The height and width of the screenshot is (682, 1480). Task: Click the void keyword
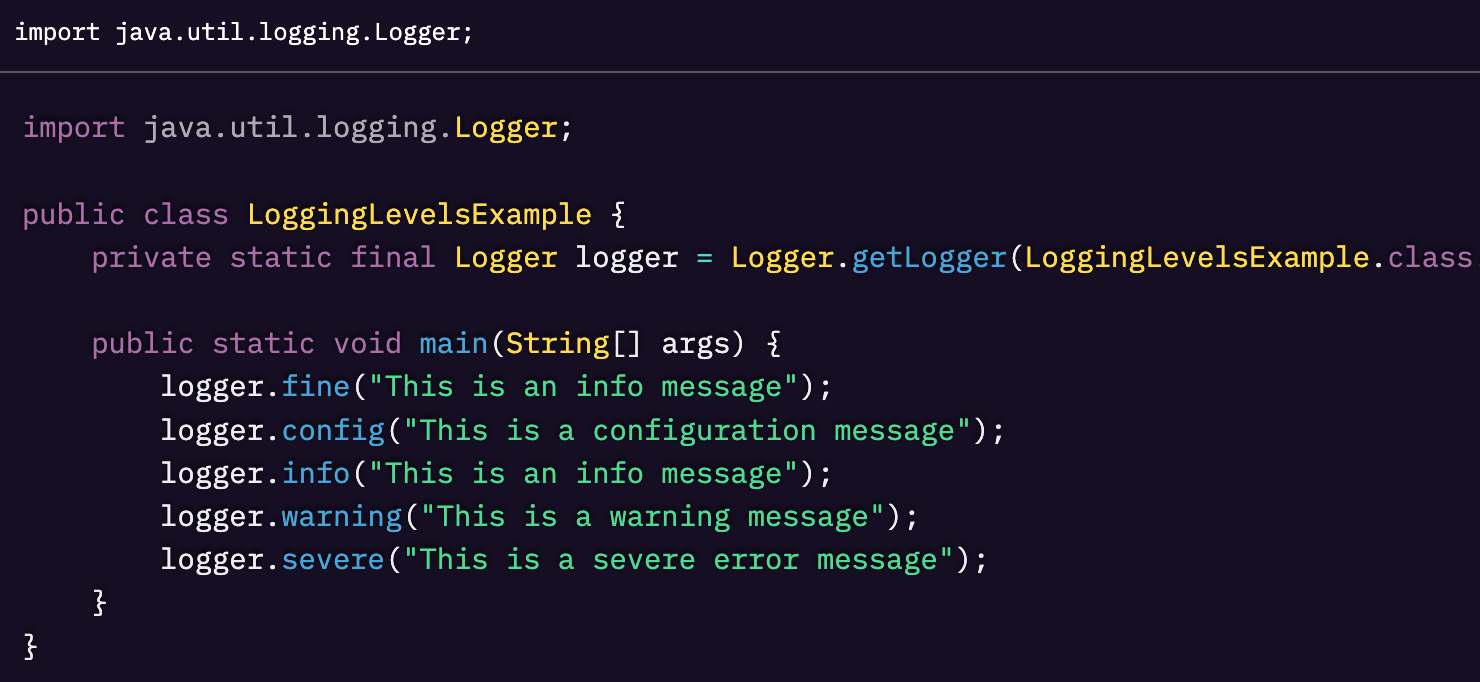[x=367, y=344]
